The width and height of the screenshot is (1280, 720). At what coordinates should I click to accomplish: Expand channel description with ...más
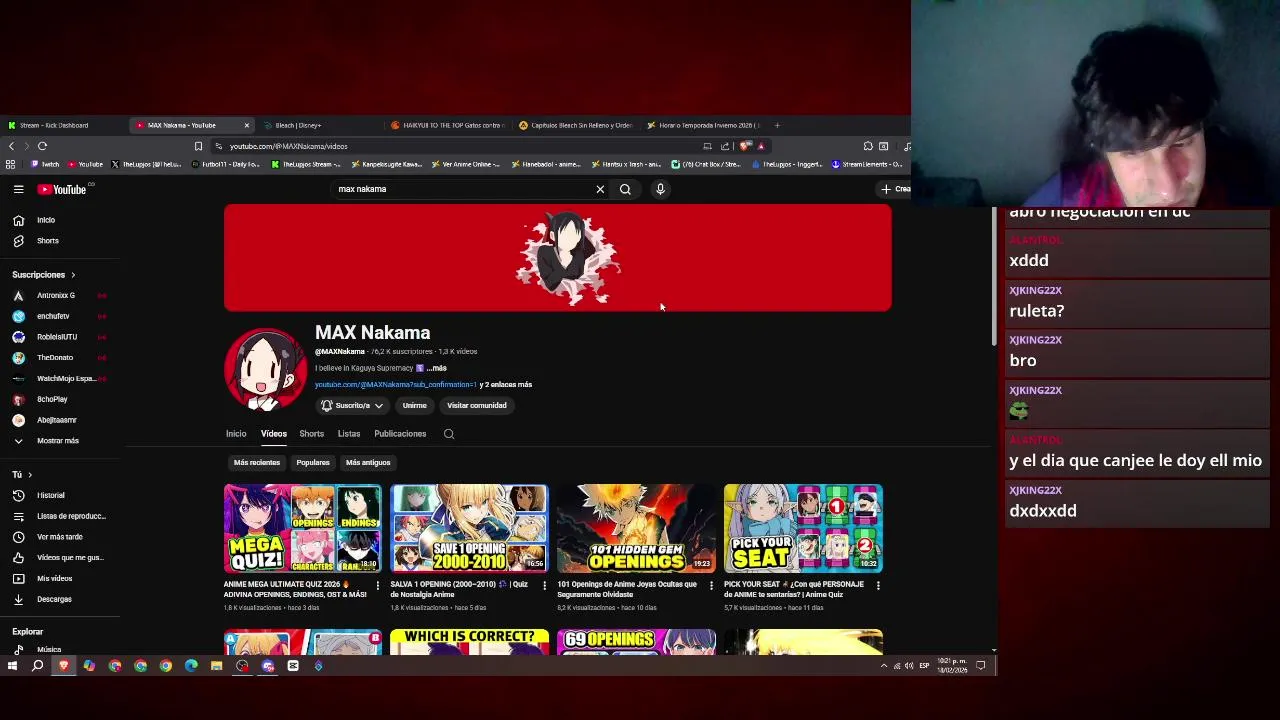tap(436, 368)
